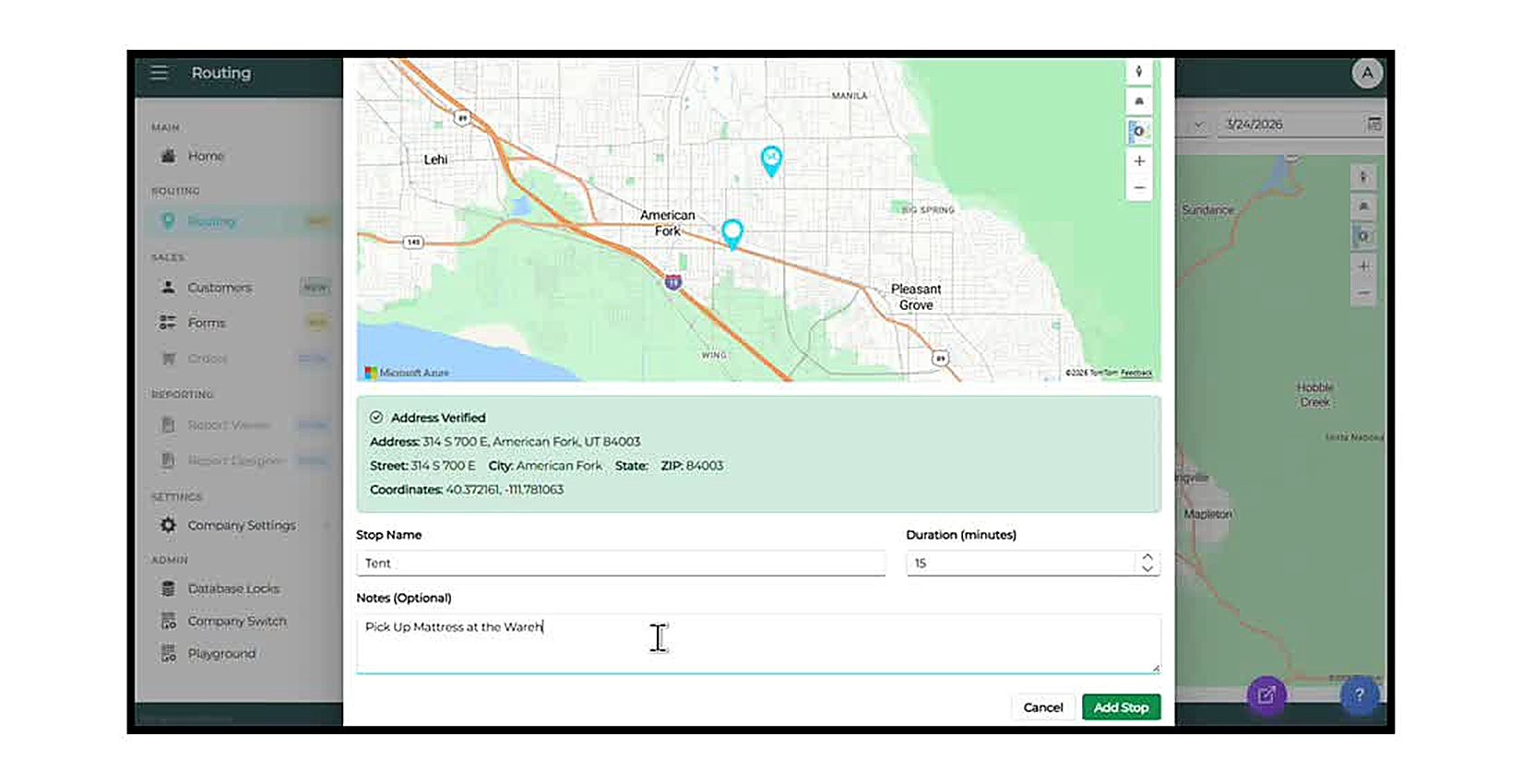Click the Company Switch icon
This screenshot has height=784, width=1522.
tap(168, 622)
